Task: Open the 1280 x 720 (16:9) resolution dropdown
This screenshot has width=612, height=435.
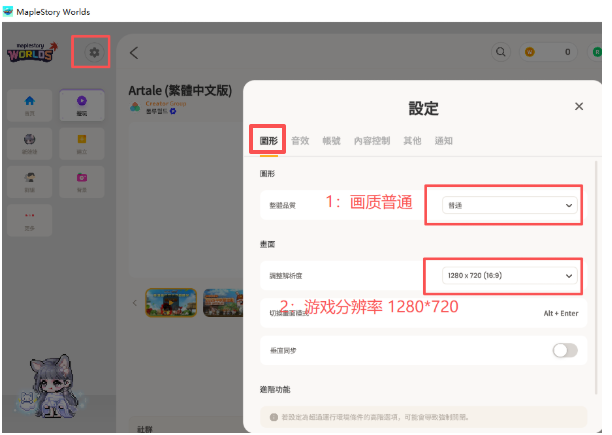Action: (510, 275)
